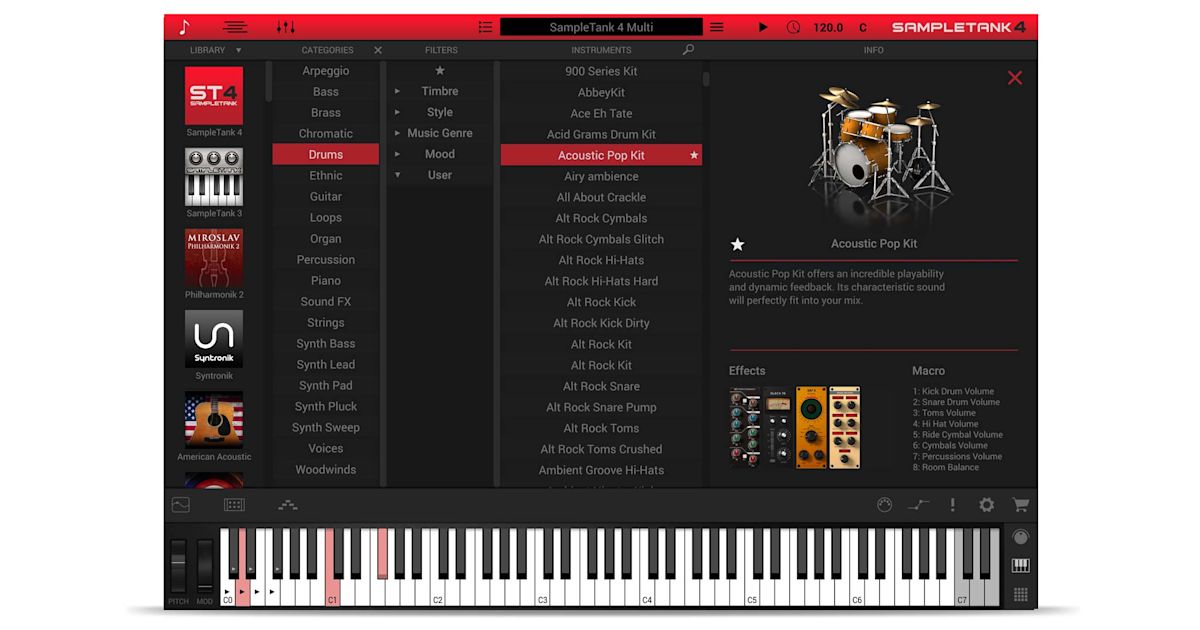Click the exclamation mark notification icon
The height and width of the screenshot is (630, 1200).
click(952, 504)
